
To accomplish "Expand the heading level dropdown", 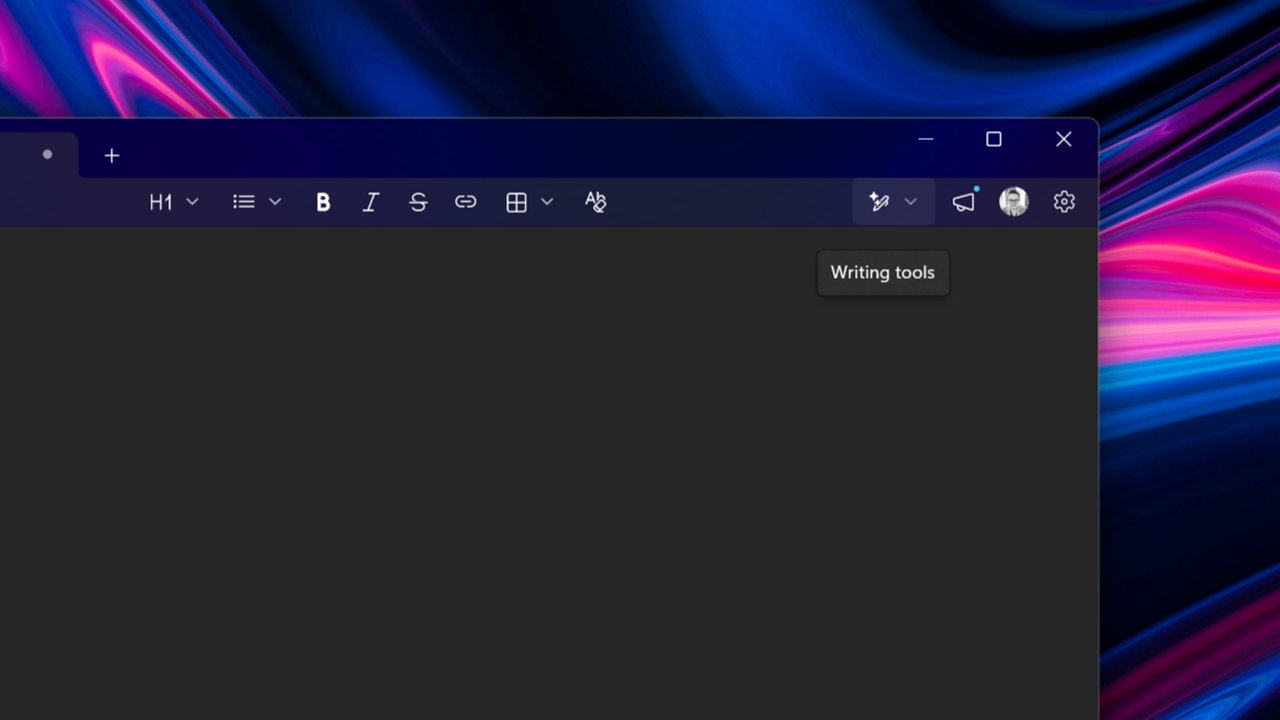I will coord(192,201).
